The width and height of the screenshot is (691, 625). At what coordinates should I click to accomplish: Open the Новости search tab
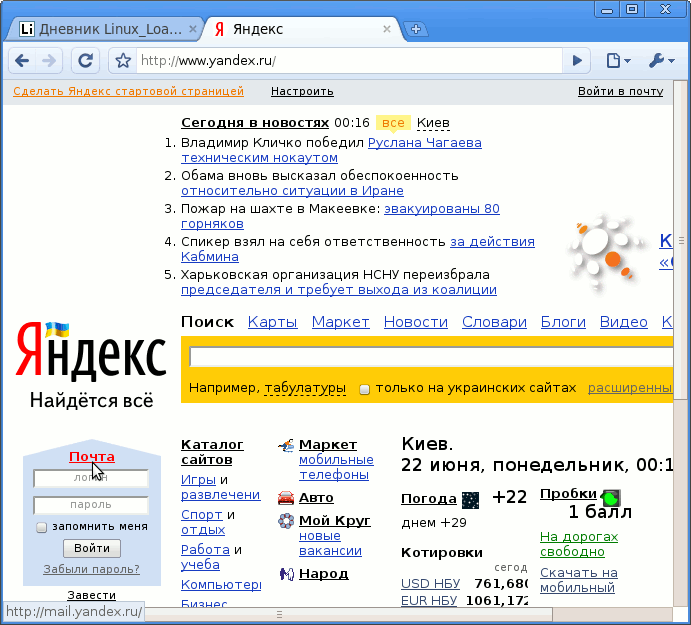tap(416, 322)
